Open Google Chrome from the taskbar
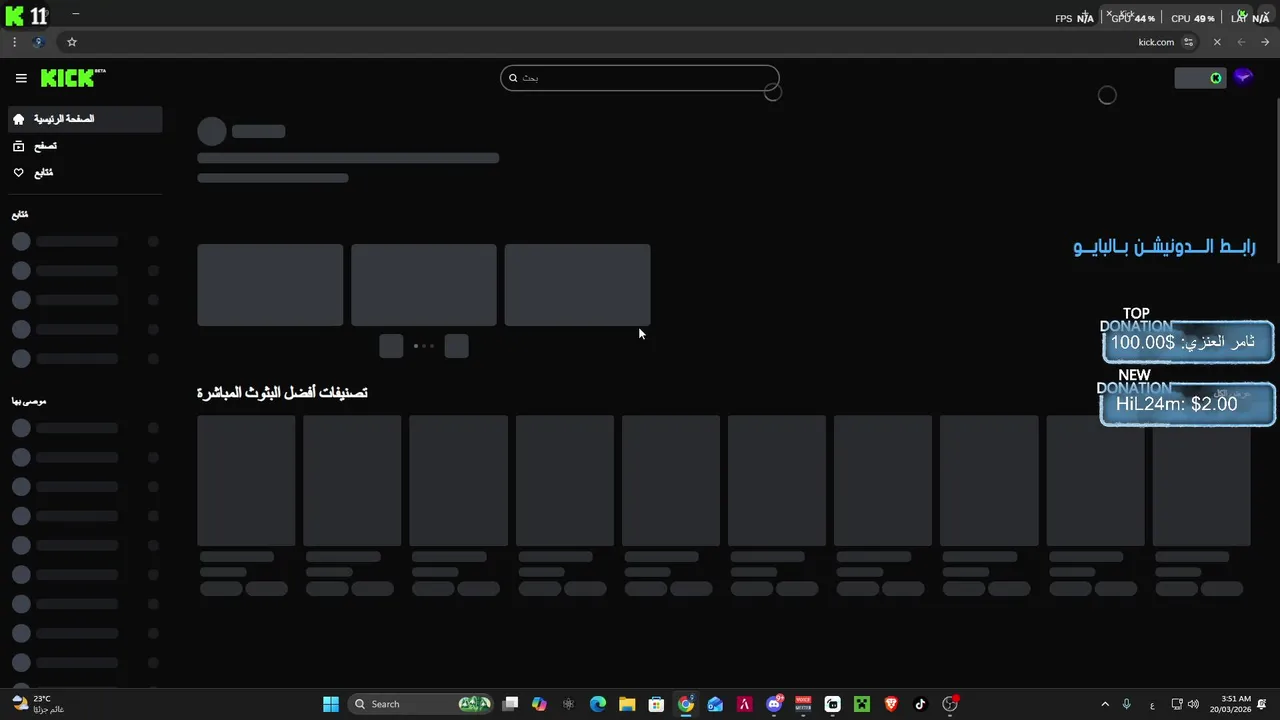 pyautogui.click(x=685, y=704)
